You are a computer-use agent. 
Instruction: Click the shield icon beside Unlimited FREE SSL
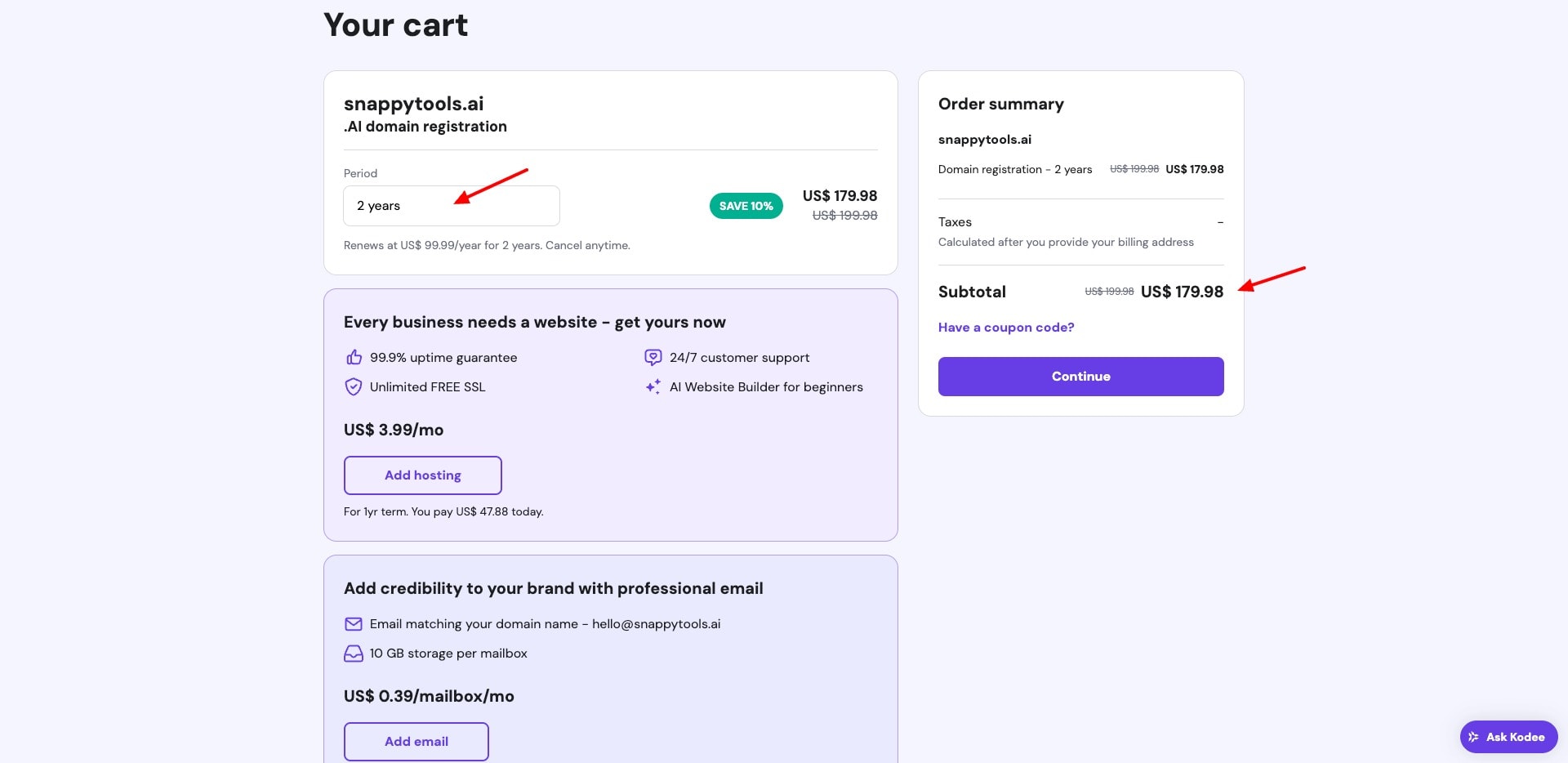point(354,387)
